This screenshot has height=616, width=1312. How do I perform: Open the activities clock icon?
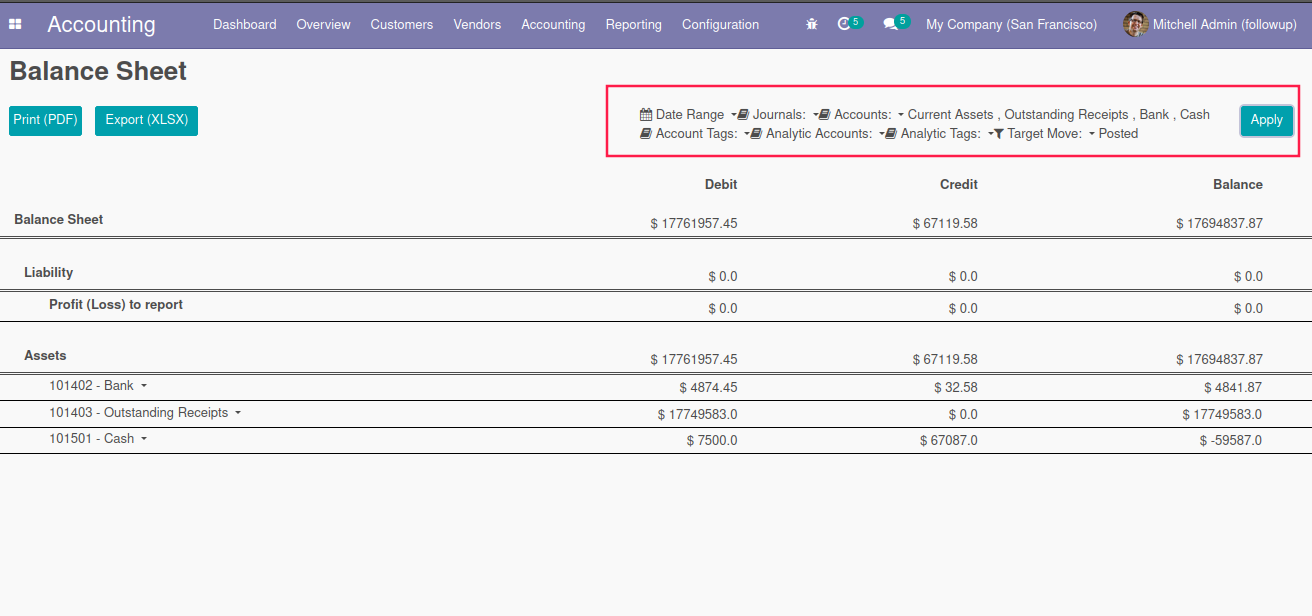844,24
